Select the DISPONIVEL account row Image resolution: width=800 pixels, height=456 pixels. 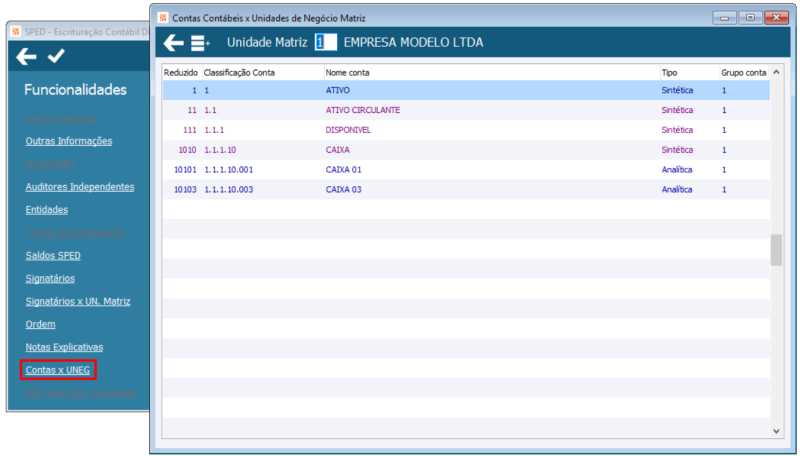(466, 130)
